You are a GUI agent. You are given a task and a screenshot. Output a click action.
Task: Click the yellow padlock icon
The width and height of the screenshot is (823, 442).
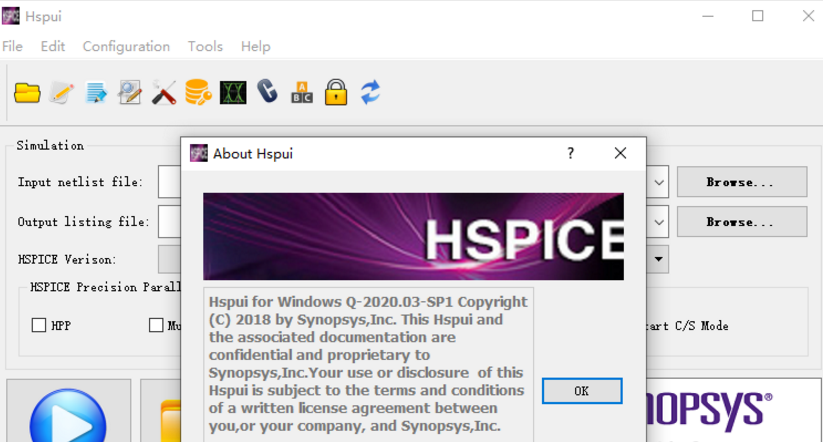(336, 92)
